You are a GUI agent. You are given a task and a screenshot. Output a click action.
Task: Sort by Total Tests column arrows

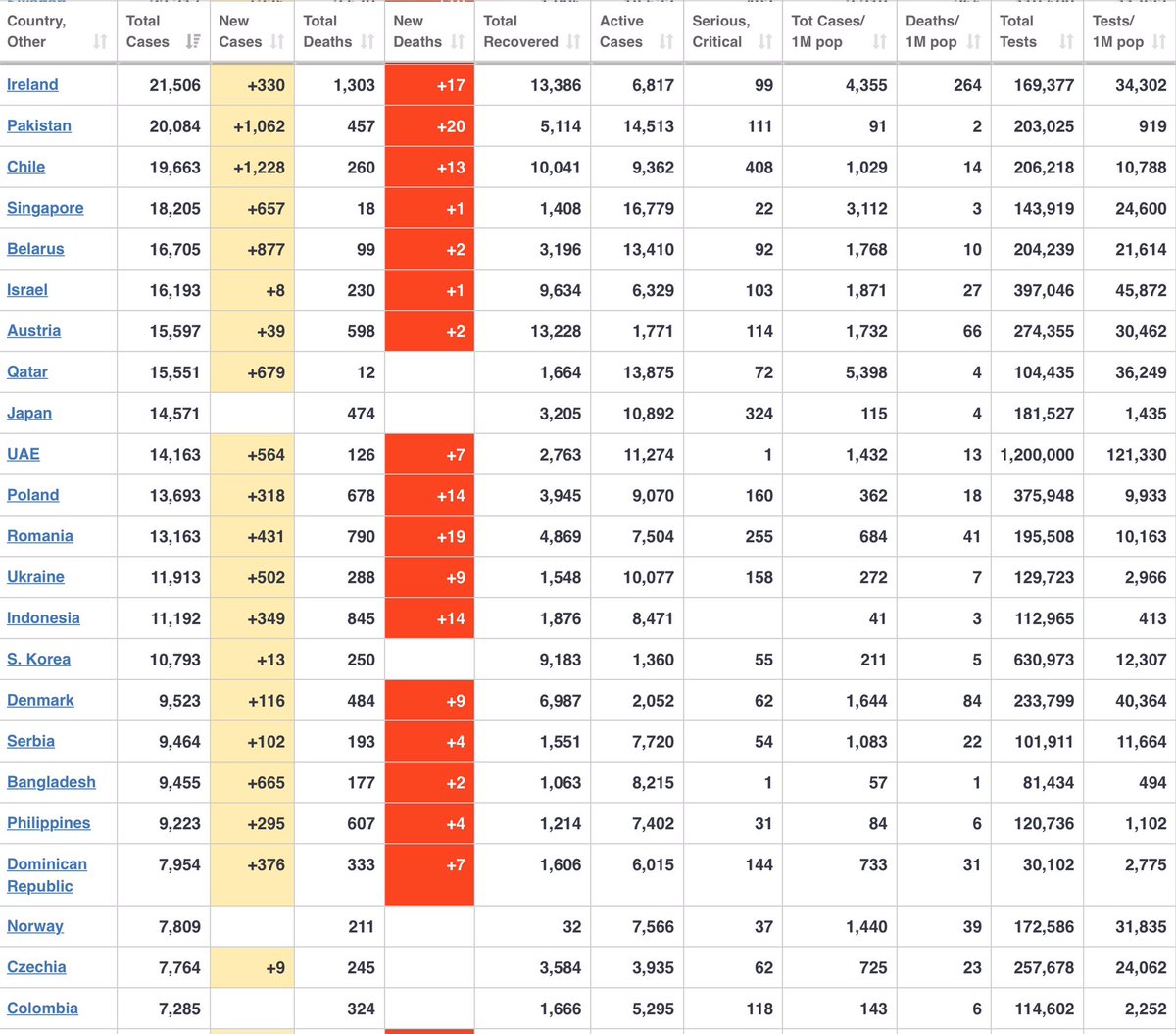[1066, 41]
